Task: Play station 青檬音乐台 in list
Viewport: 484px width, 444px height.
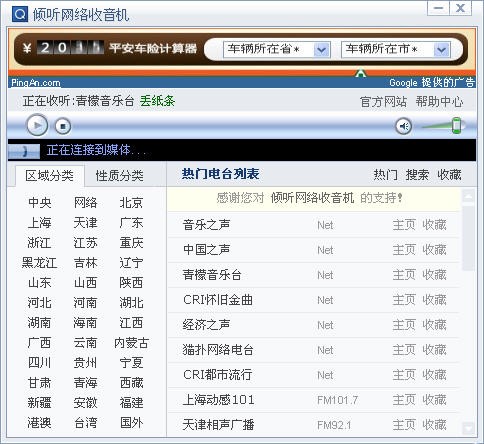Action: coord(212,275)
